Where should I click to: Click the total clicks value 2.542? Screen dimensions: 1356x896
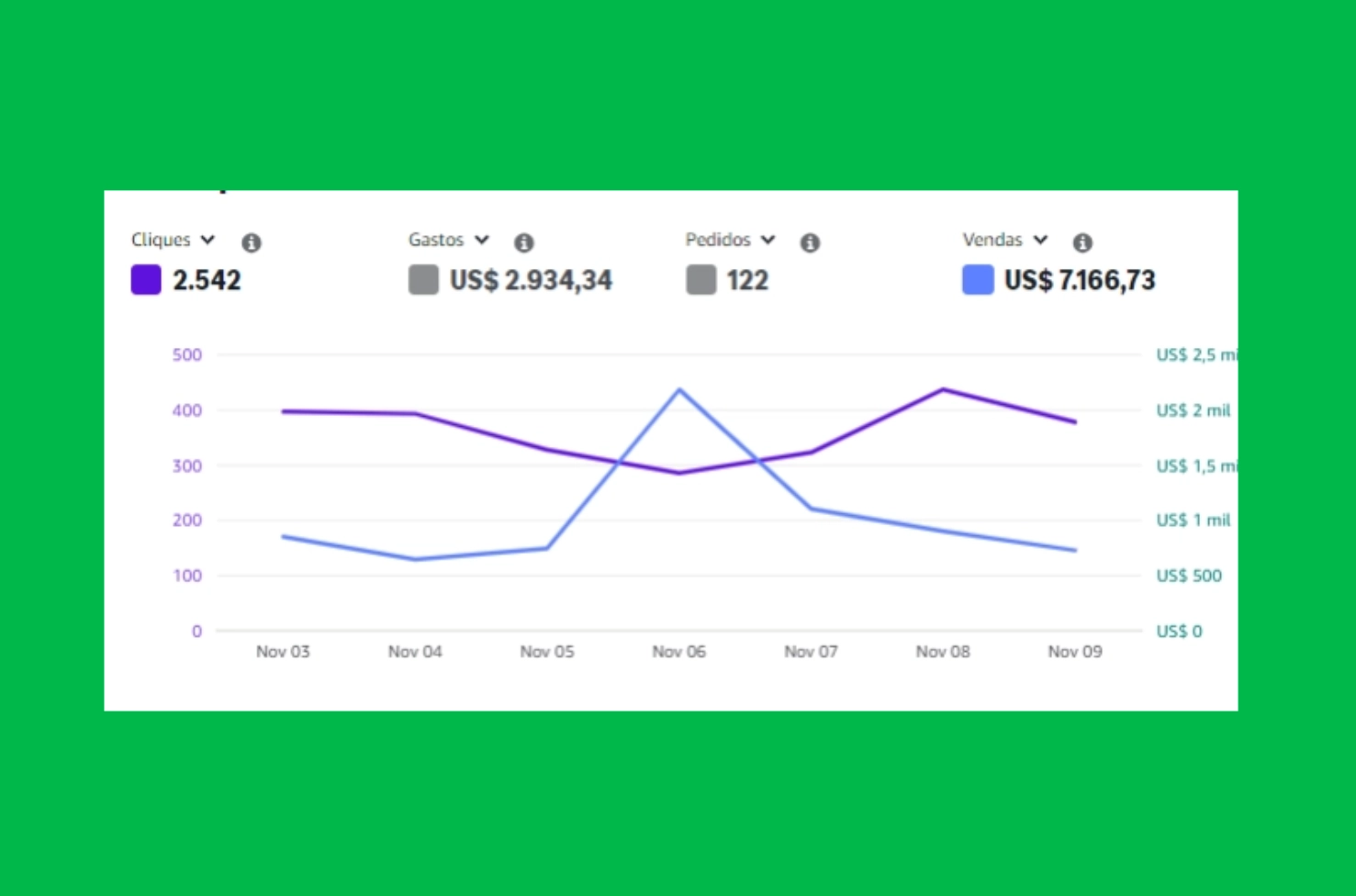click(207, 280)
